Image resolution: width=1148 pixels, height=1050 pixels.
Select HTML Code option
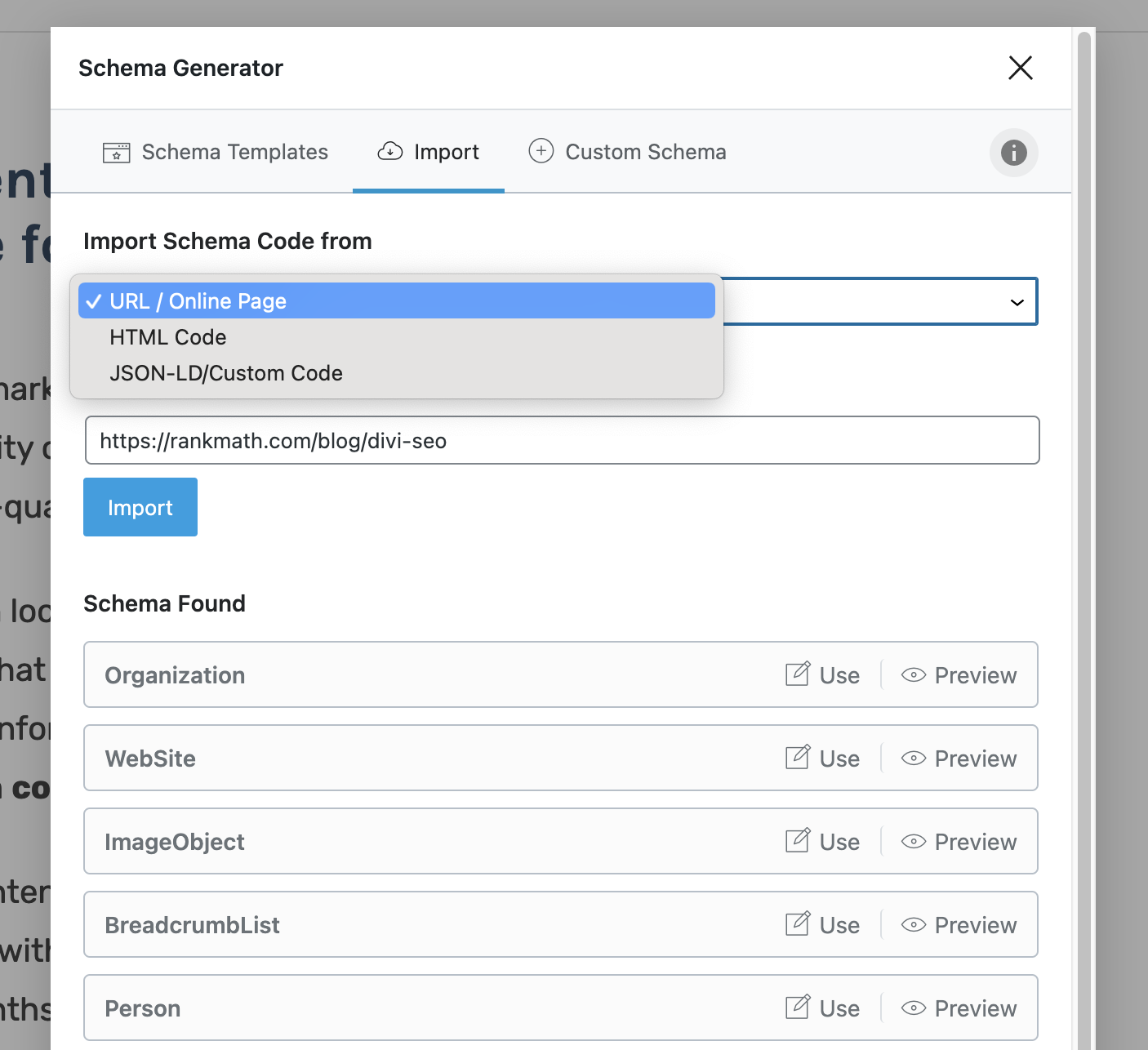click(397, 337)
